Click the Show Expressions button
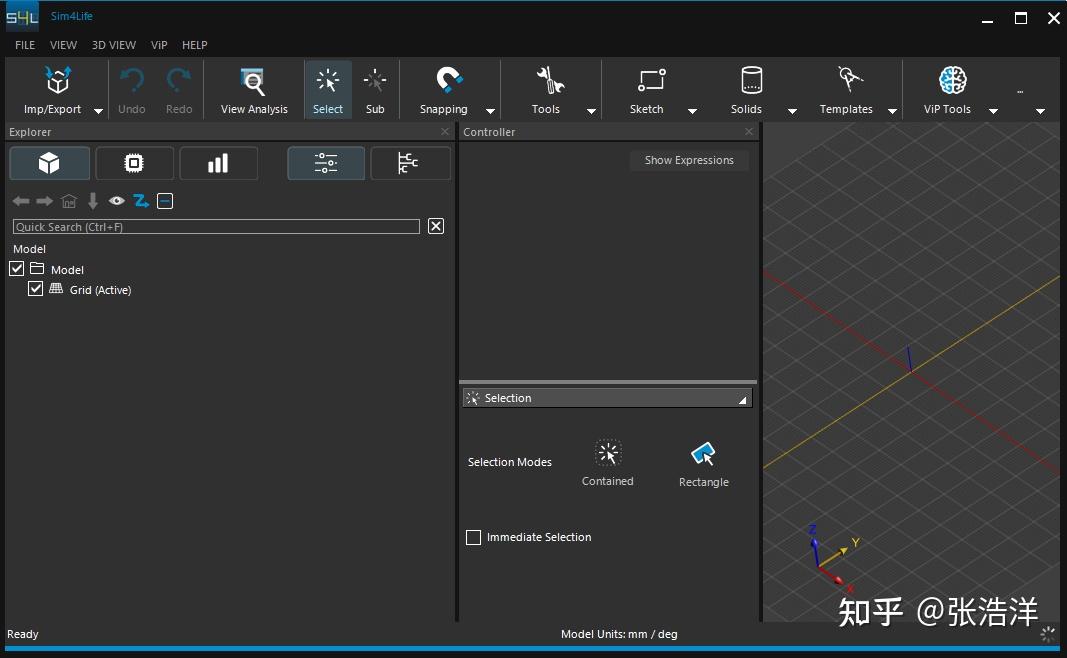The image size is (1067, 658). pos(689,160)
